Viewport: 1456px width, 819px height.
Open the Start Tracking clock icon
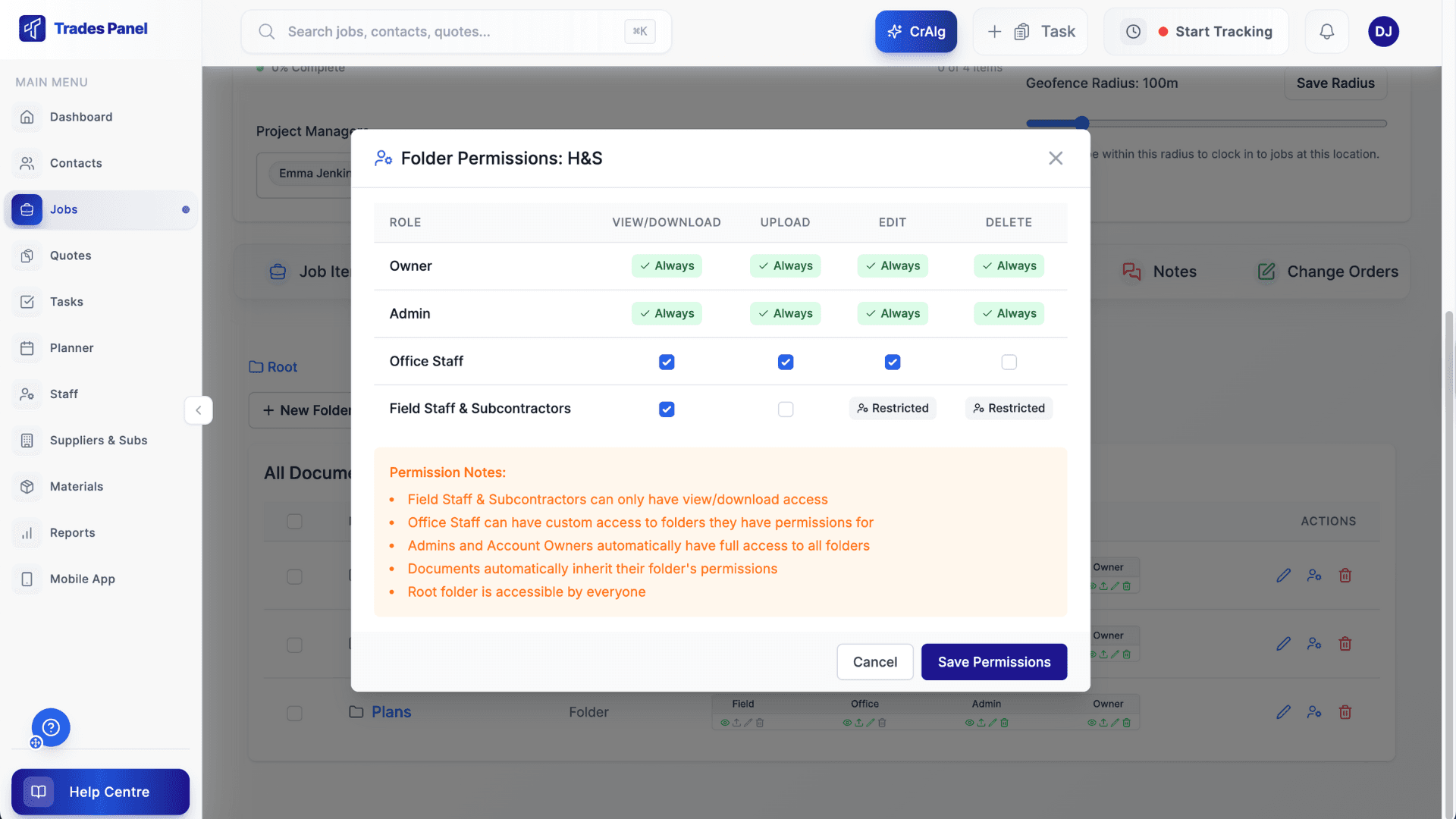(x=1132, y=31)
